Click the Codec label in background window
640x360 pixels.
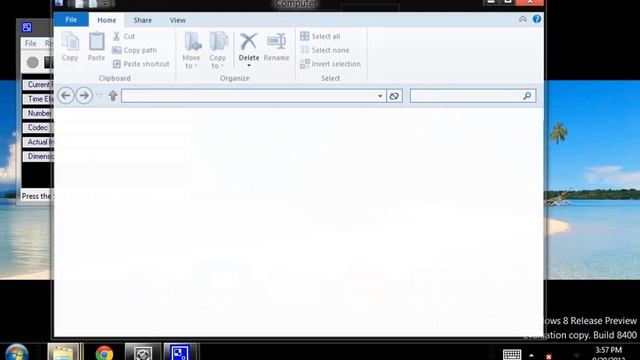click(38, 128)
